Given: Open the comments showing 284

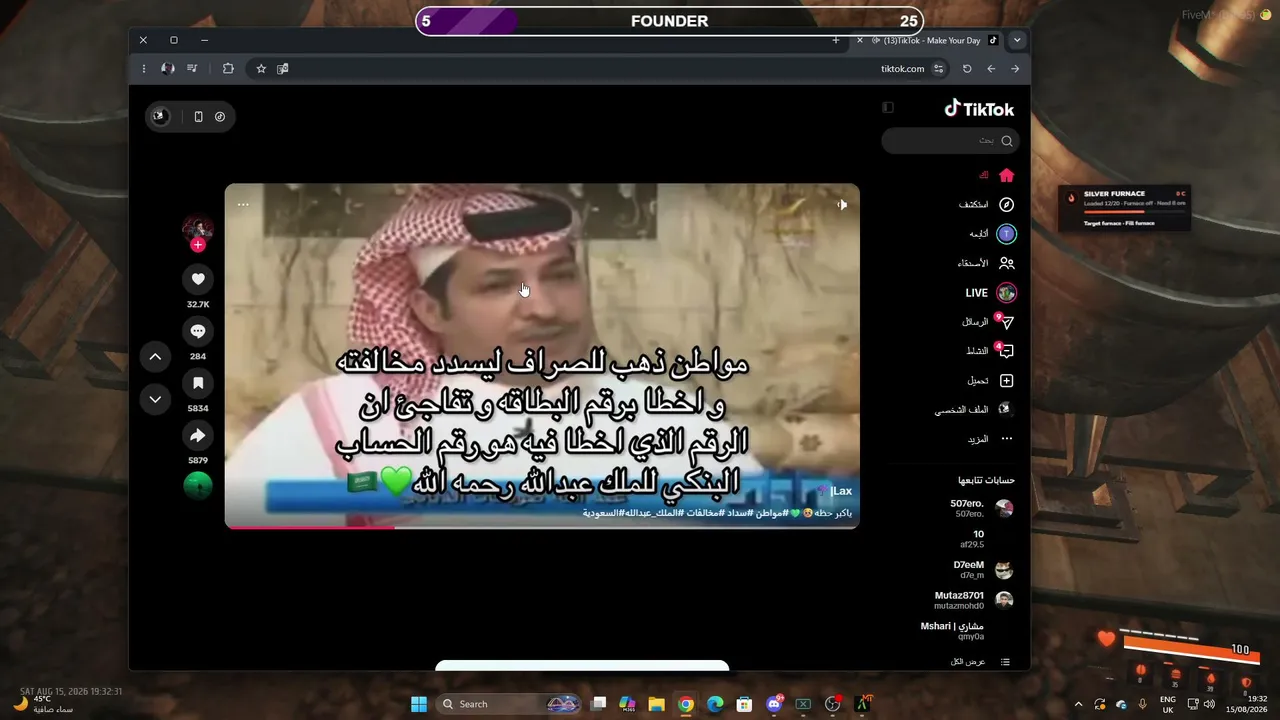Looking at the screenshot, I should 198,331.
